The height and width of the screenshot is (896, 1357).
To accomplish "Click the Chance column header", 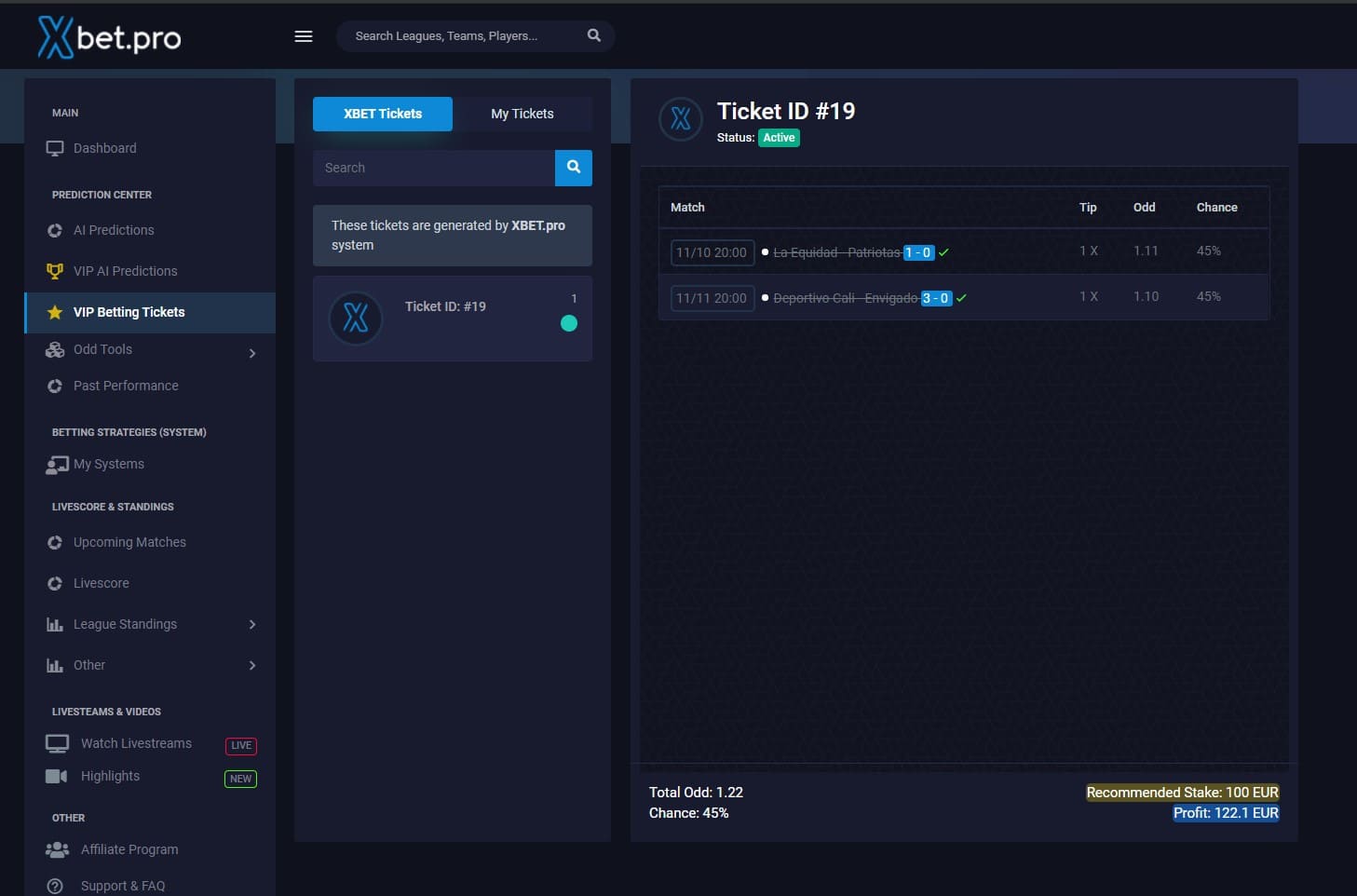I will (1216, 208).
